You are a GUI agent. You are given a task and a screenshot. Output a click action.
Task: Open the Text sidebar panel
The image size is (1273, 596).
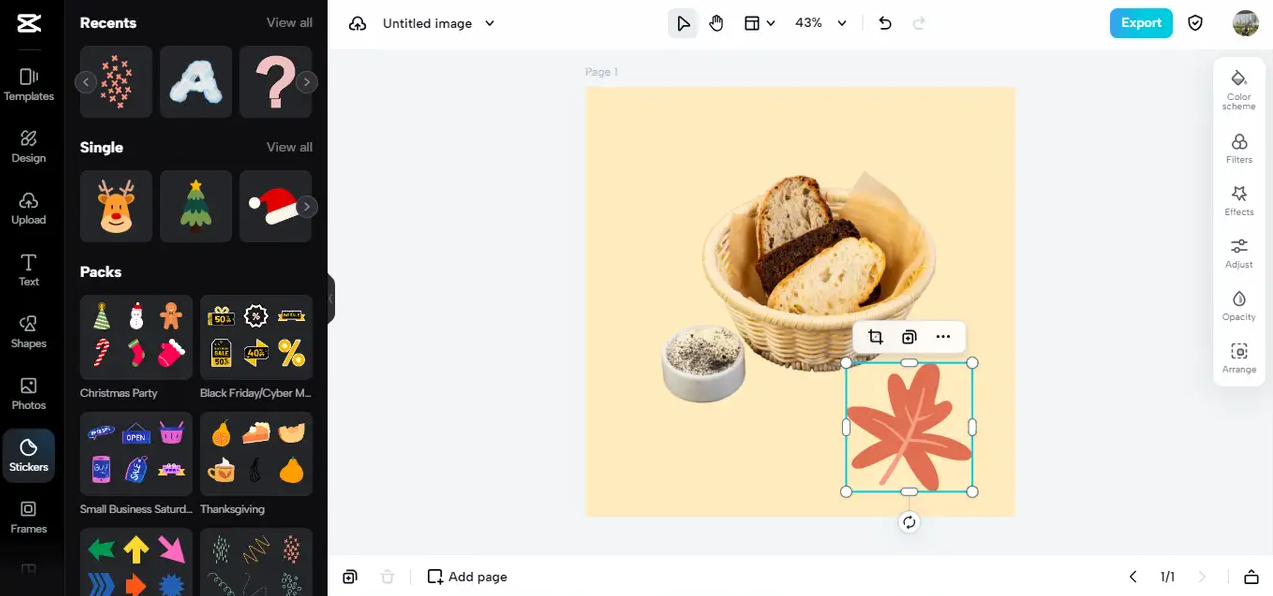(x=29, y=270)
